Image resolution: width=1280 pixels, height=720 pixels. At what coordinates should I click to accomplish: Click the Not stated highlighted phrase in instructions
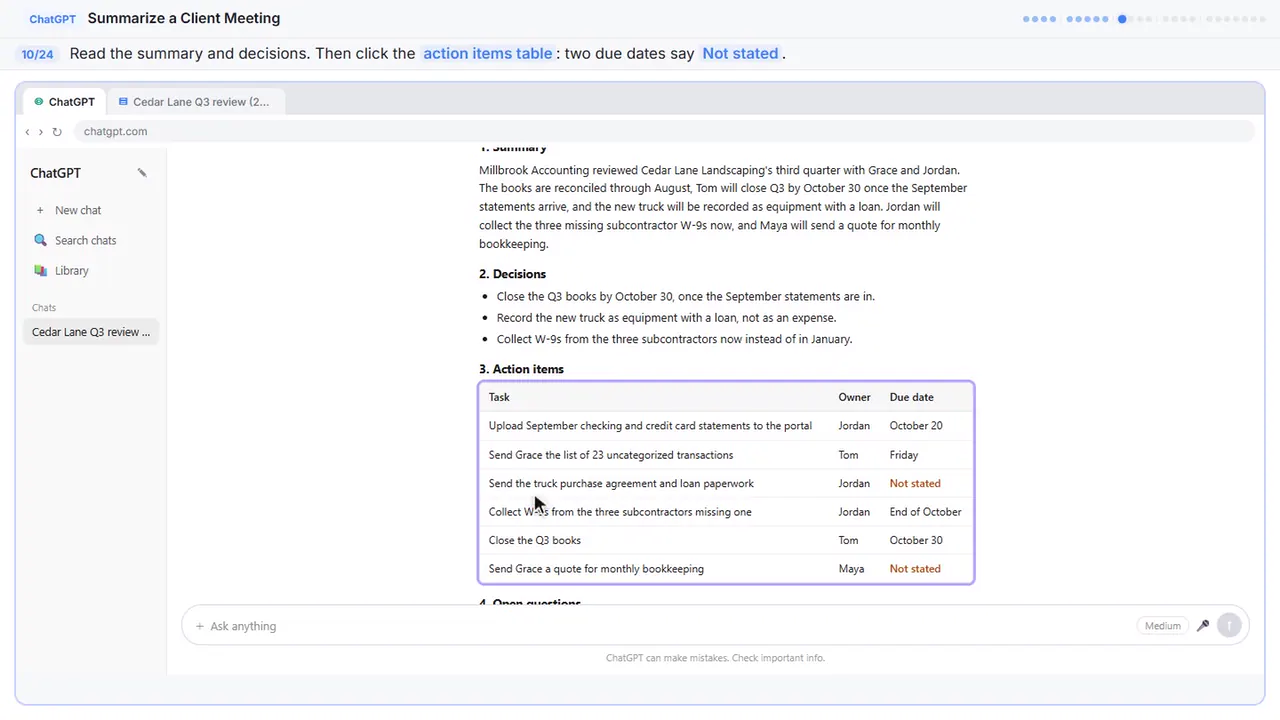pos(740,54)
